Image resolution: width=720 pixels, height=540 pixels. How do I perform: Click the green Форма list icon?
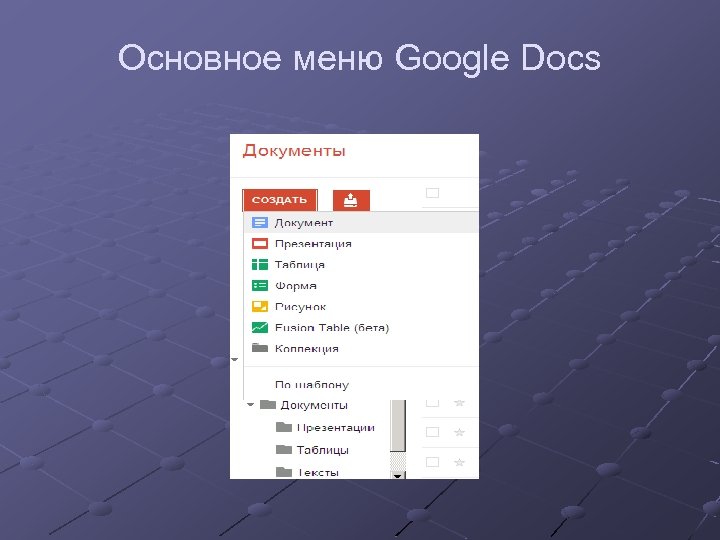coord(260,286)
